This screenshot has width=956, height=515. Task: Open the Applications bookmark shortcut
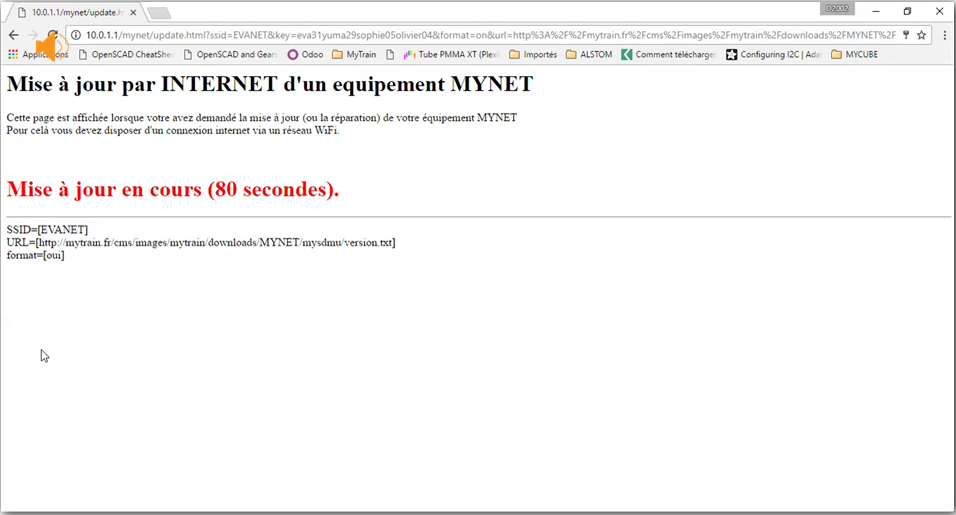[38, 54]
